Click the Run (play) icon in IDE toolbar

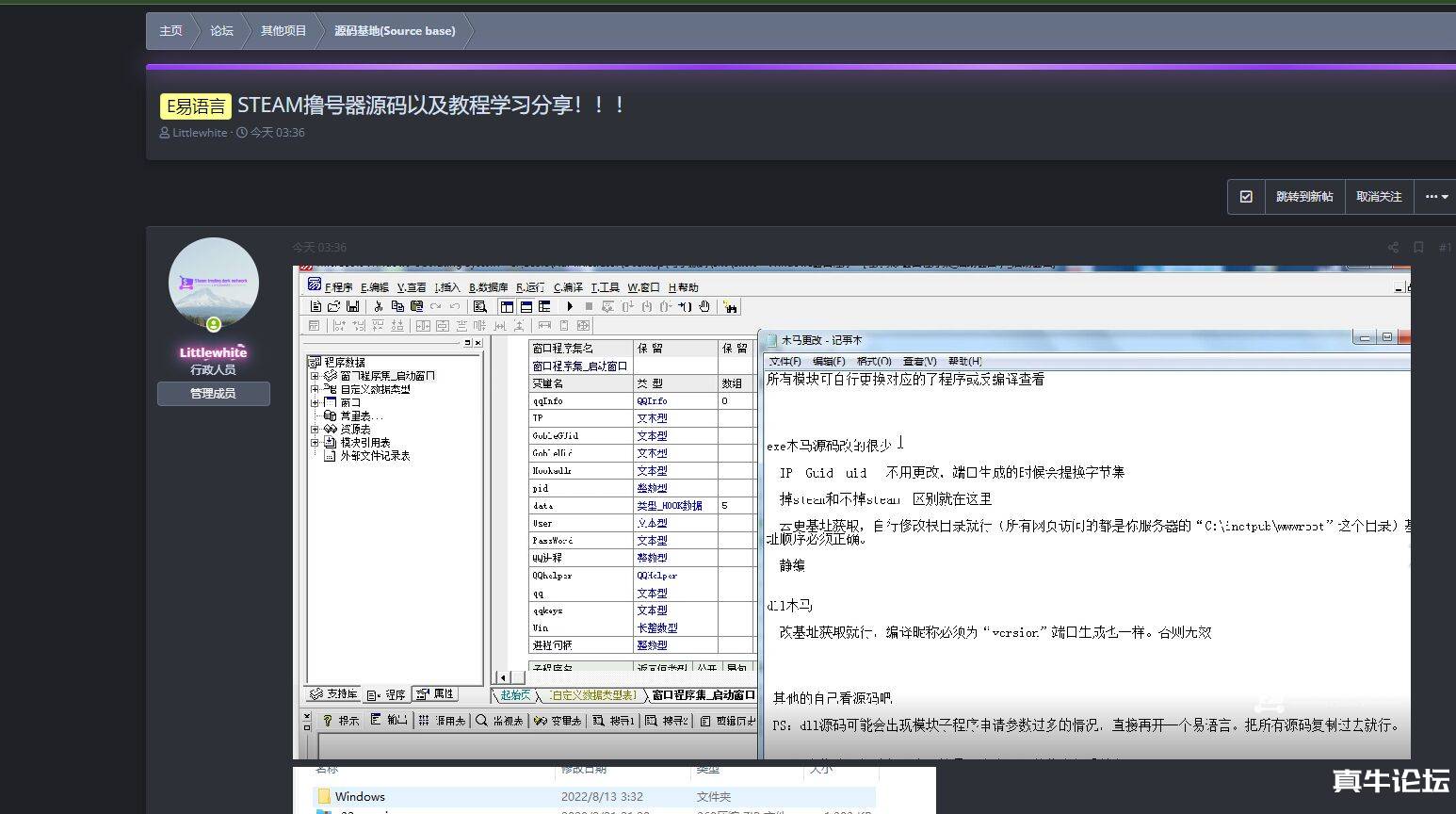point(570,306)
